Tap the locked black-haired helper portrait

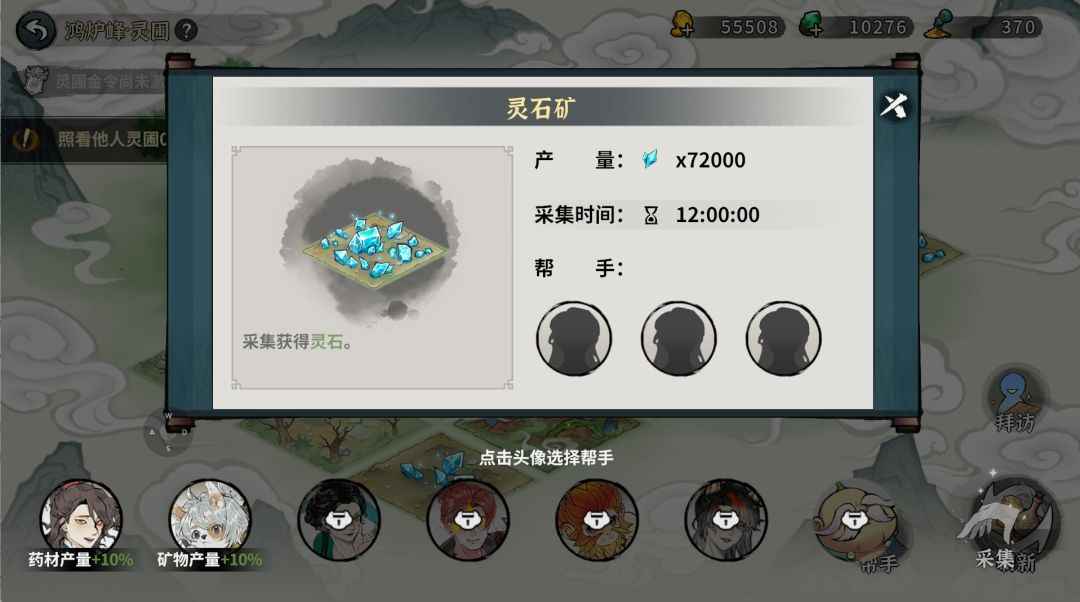pos(725,520)
